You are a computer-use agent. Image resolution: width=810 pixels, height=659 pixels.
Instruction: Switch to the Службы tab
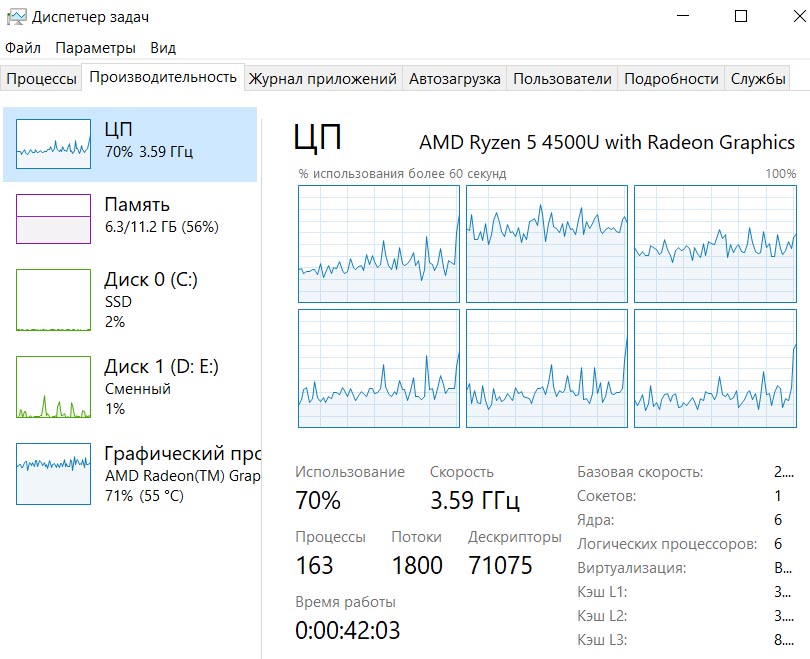pos(758,79)
